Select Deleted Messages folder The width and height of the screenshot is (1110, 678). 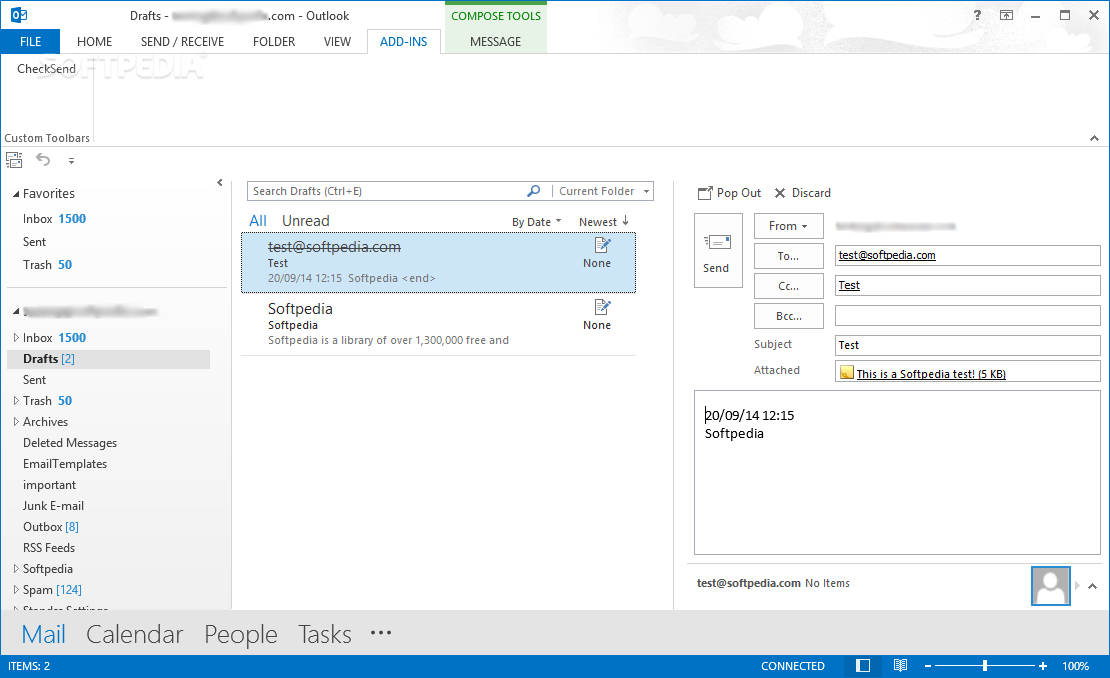(70, 443)
